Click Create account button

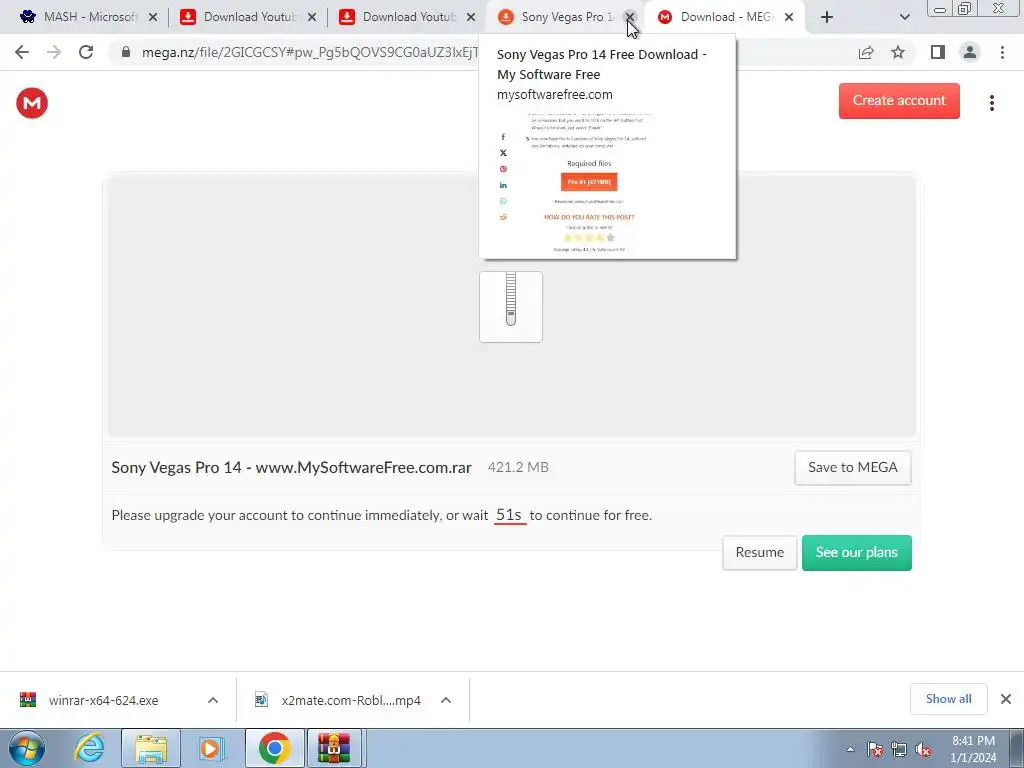click(899, 101)
